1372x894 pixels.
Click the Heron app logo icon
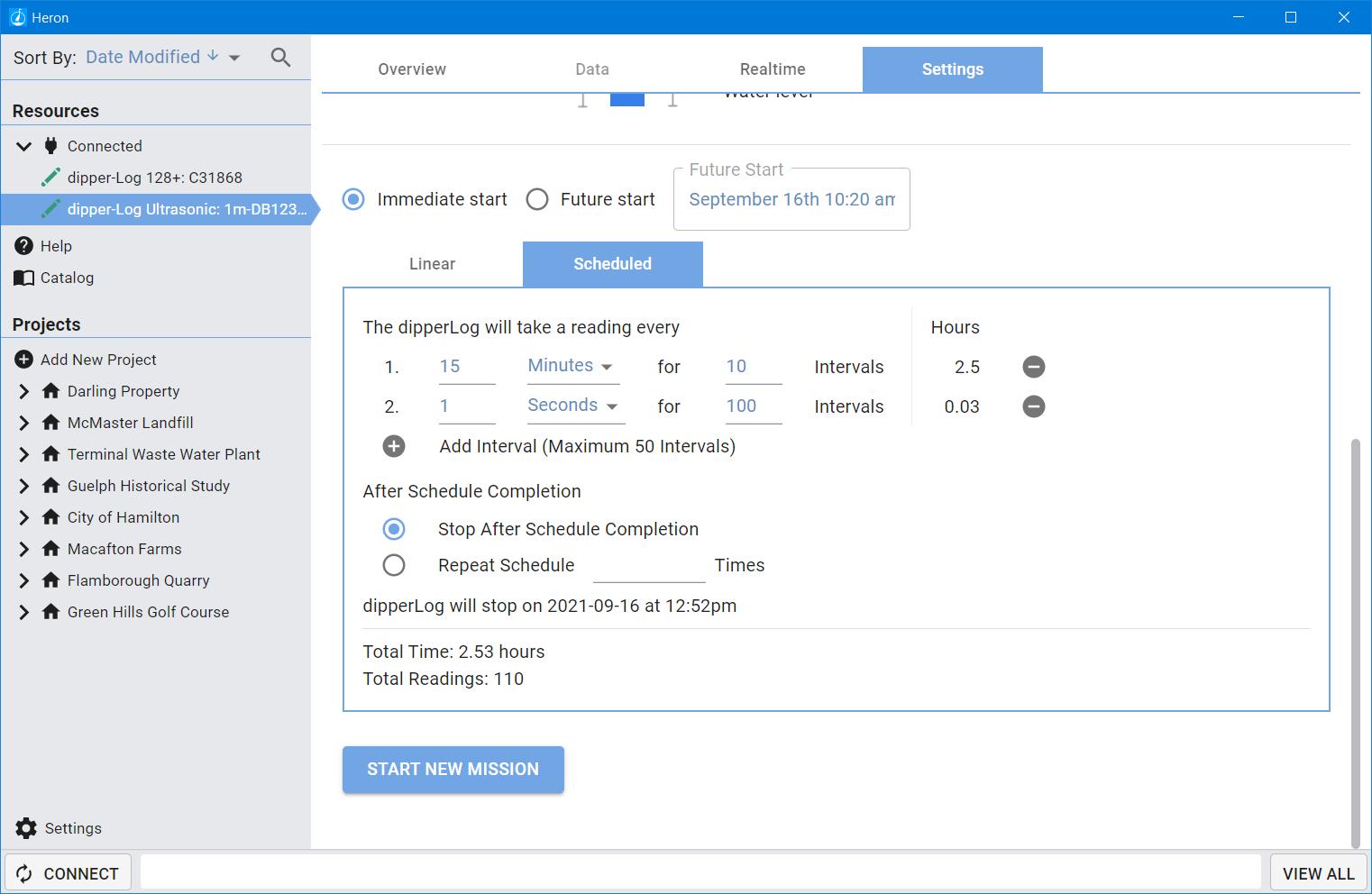tap(16, 17)
